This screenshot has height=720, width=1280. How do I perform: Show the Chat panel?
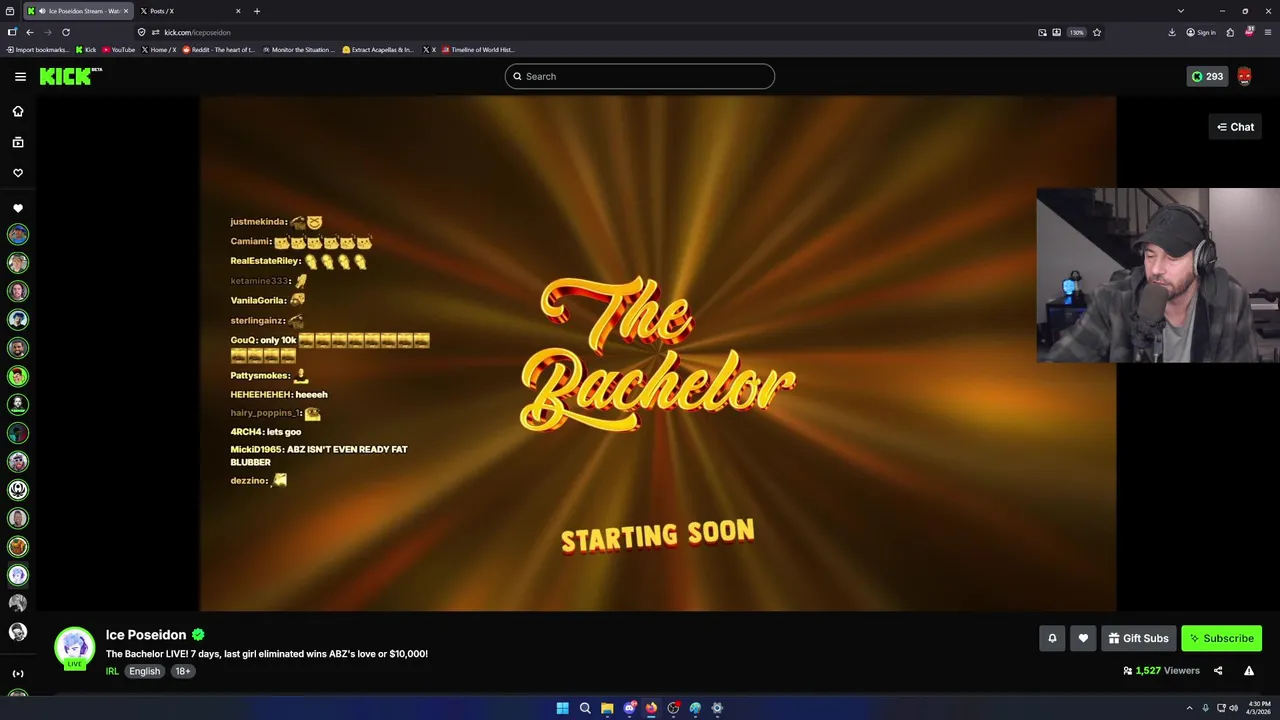tap(1235, 127)
